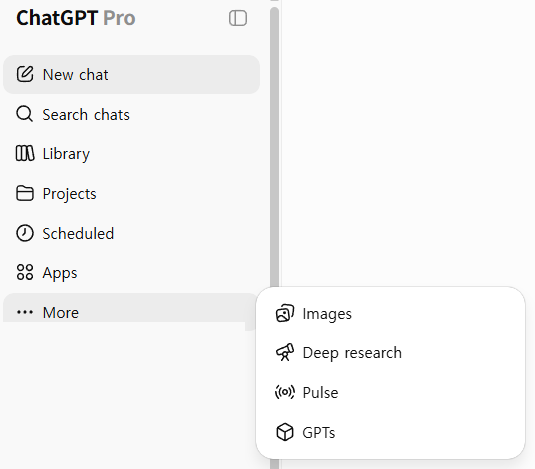Click the three-dots icon beside More
Screen dimensions: 535x469
point(25,312)
